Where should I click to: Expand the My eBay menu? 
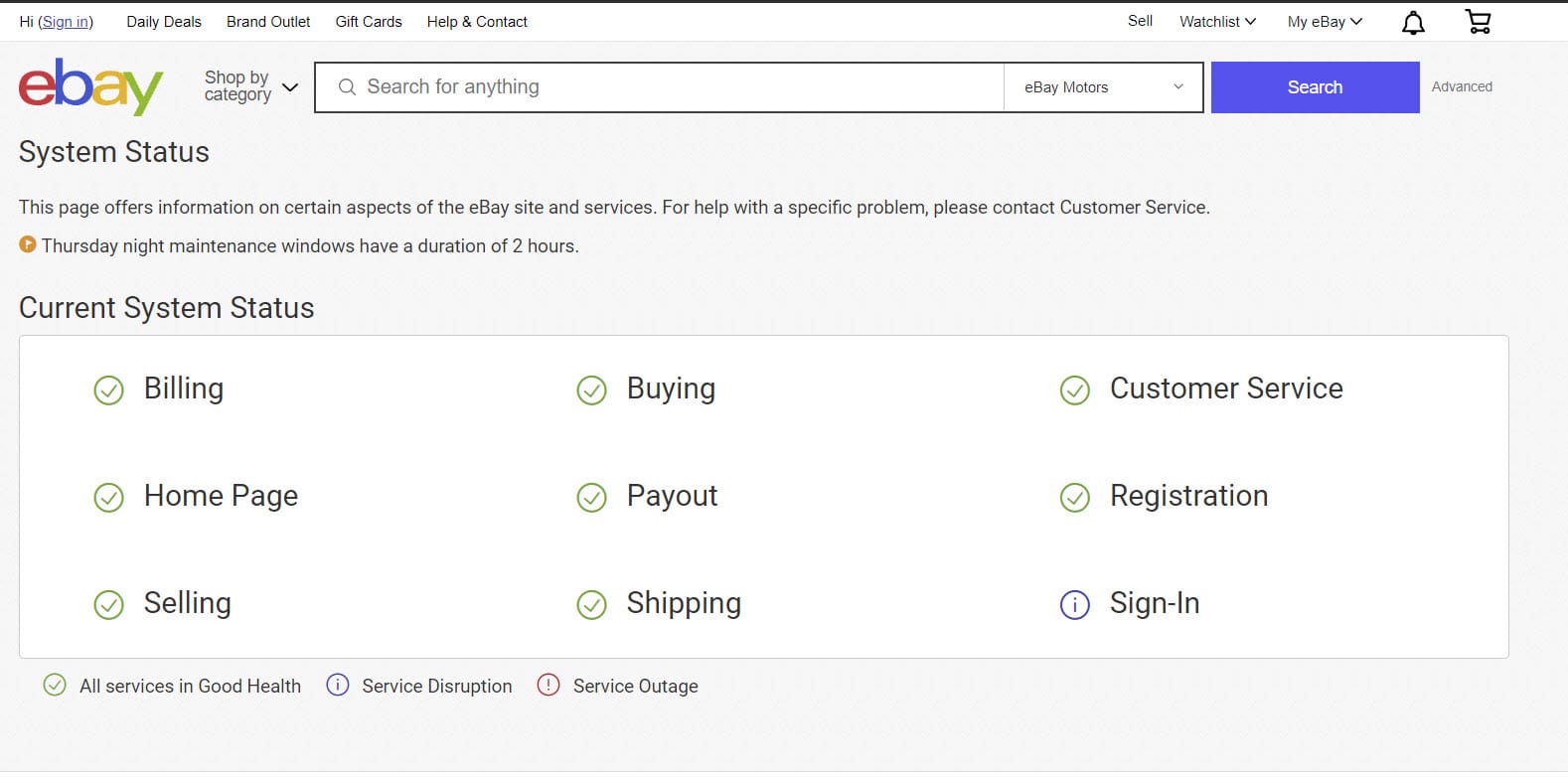click(1325, 22)
